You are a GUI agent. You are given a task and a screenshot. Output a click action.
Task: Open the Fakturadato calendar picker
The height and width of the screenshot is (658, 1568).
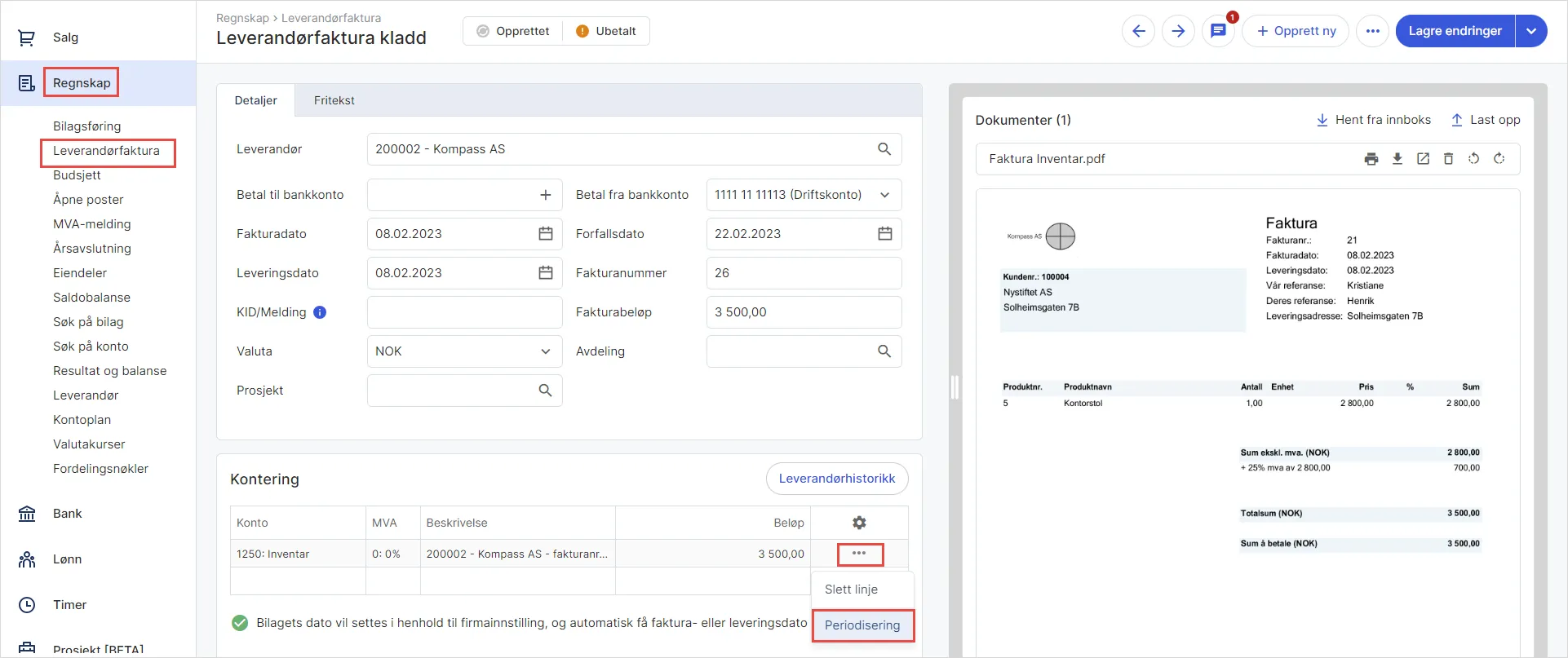click(546, 234)
